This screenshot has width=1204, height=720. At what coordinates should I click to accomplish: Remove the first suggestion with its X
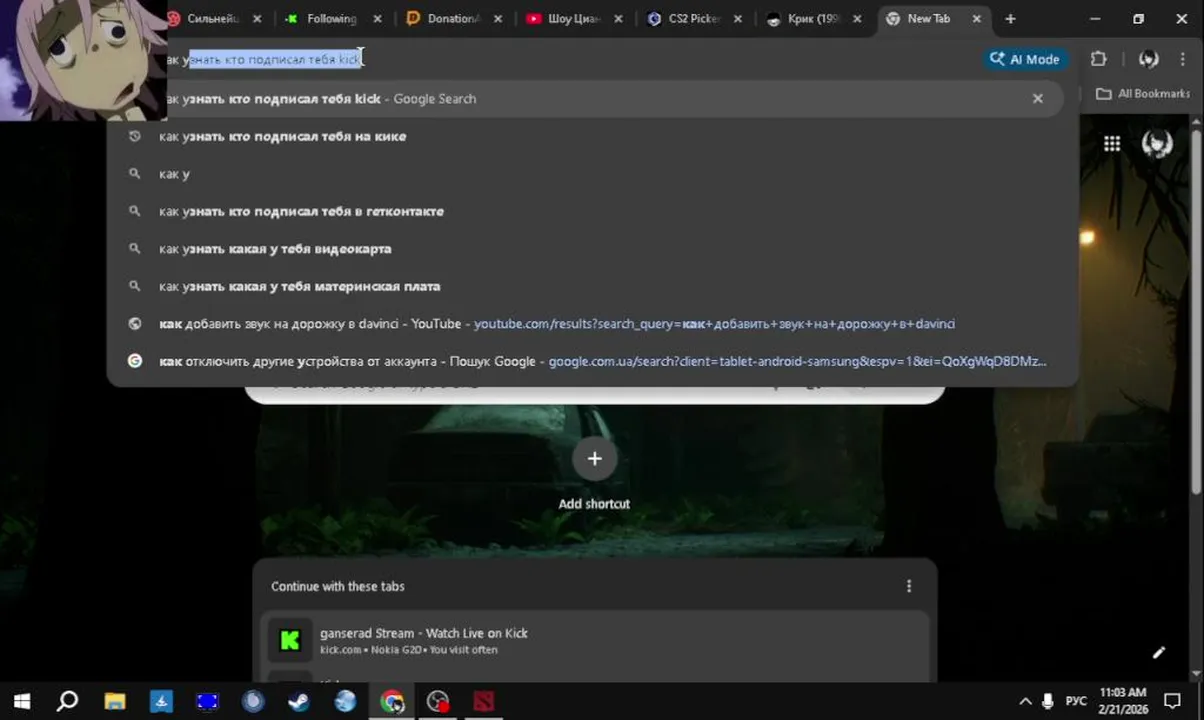(1037, 98)
